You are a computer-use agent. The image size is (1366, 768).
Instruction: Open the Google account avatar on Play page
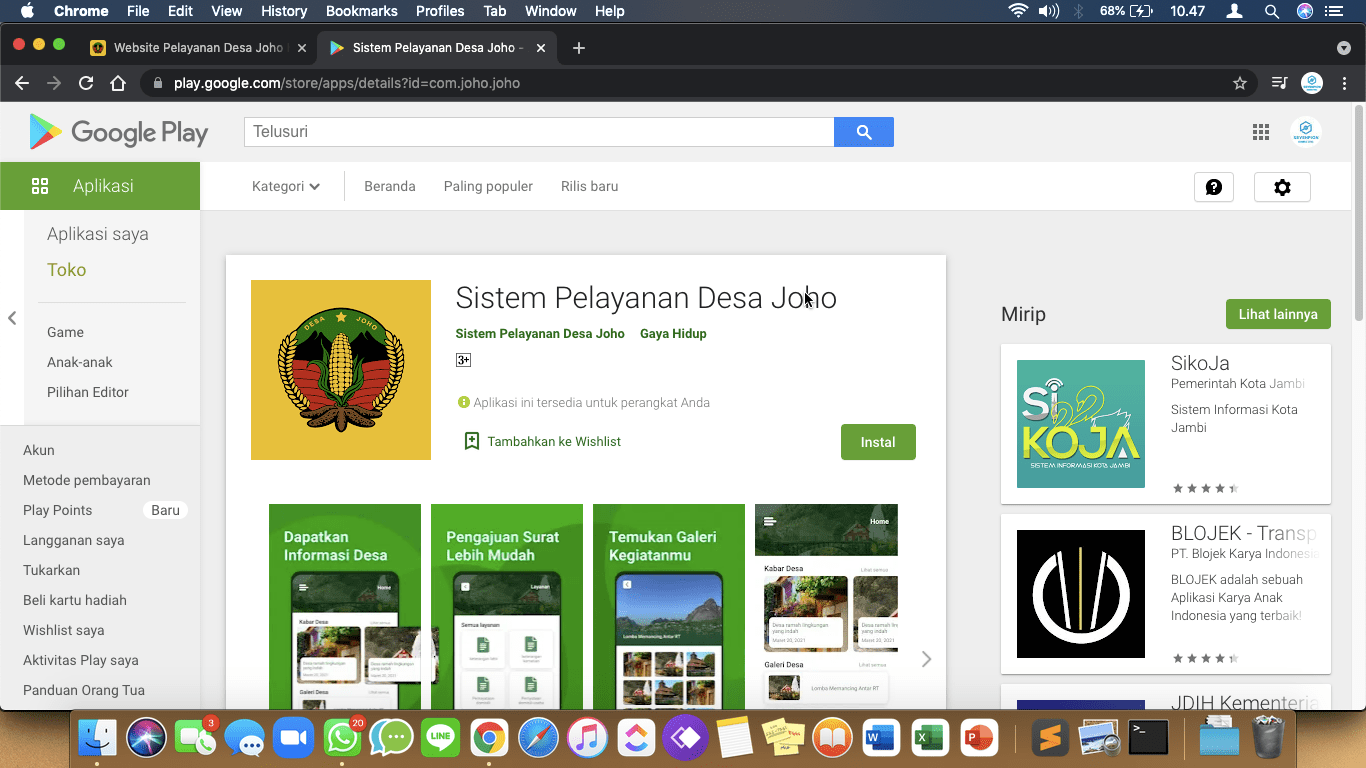pyautogui.click(x=1306, y=132)
